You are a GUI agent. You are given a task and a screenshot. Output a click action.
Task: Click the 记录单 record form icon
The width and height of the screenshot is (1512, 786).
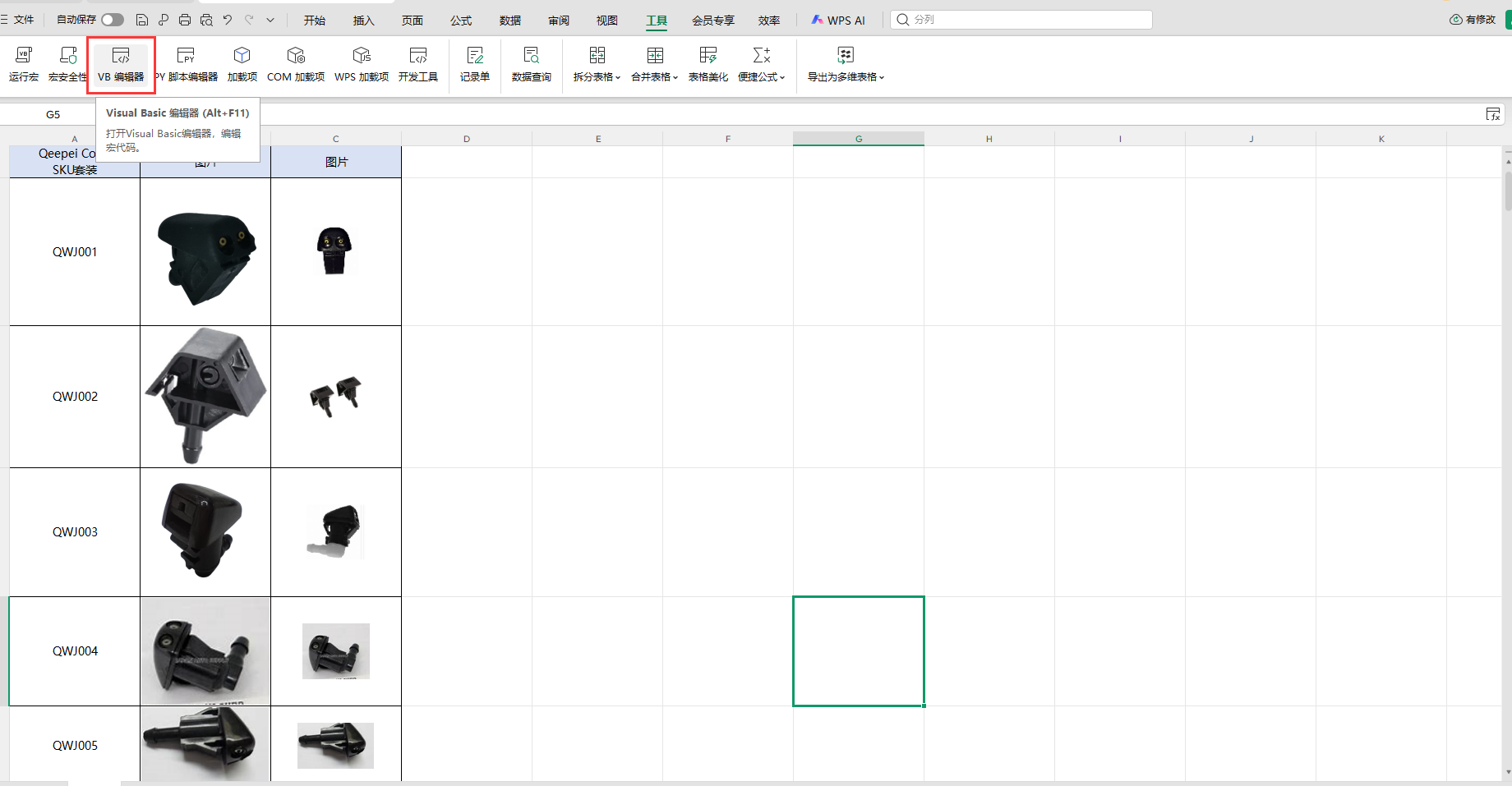475,64
